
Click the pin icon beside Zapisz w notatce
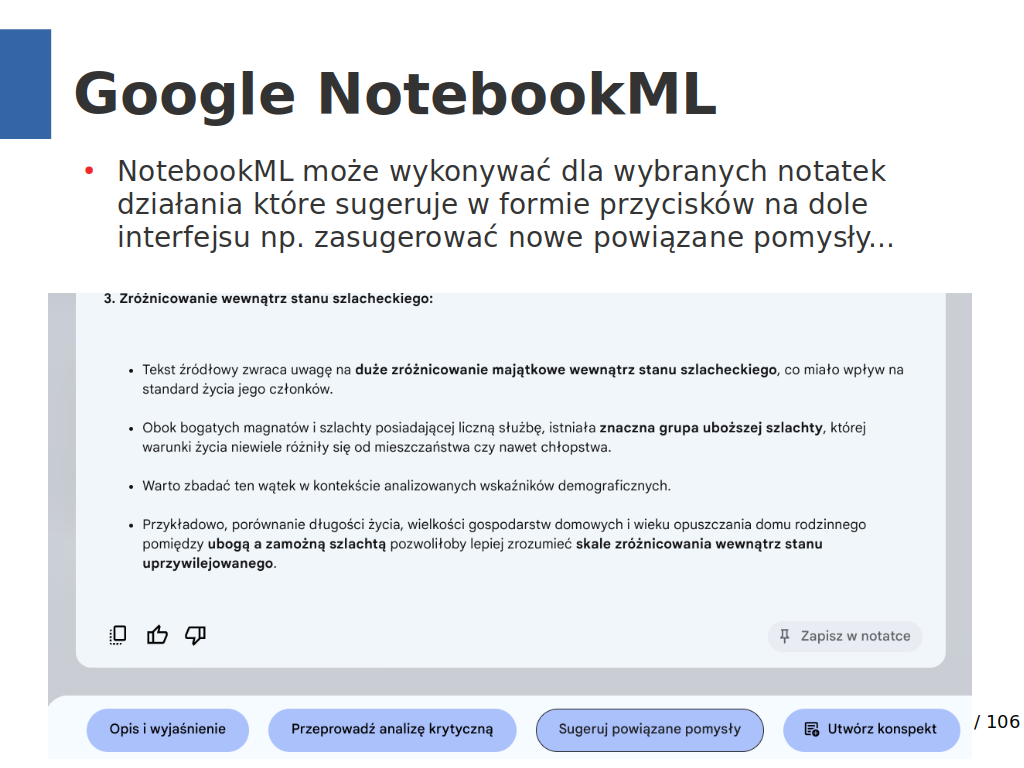click(x=785, y=636)
